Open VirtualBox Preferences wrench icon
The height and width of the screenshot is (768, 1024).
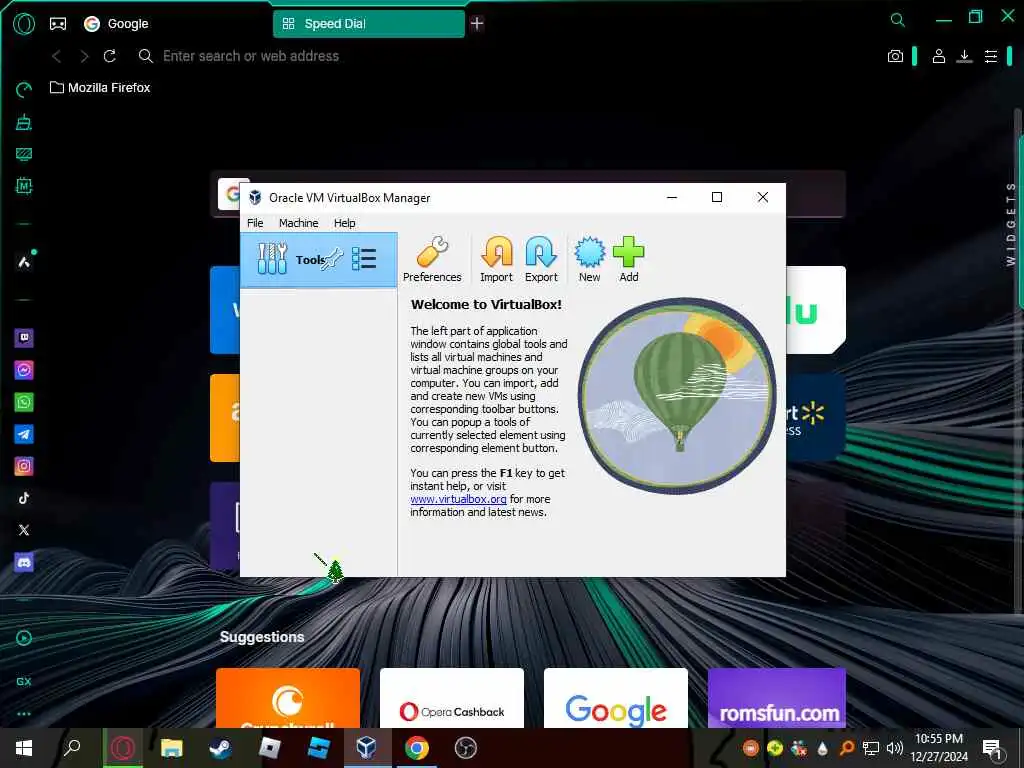tap(432, 259)
